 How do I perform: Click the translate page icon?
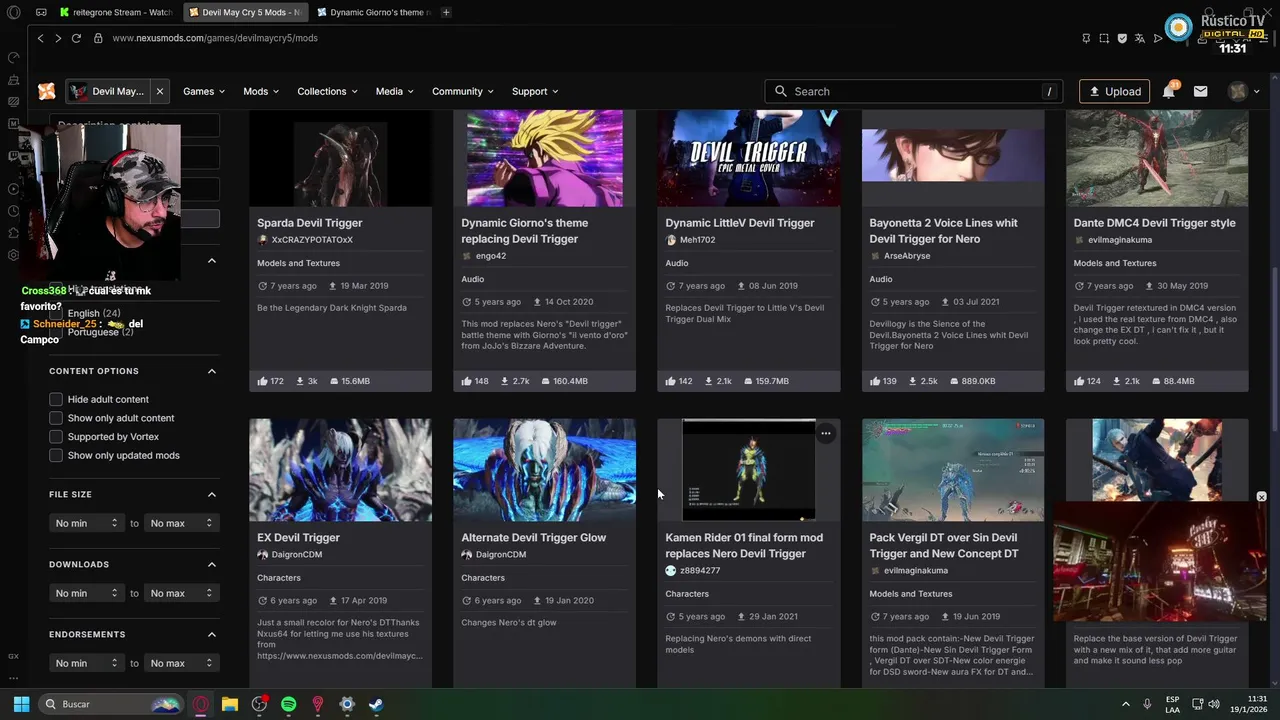1140,38
